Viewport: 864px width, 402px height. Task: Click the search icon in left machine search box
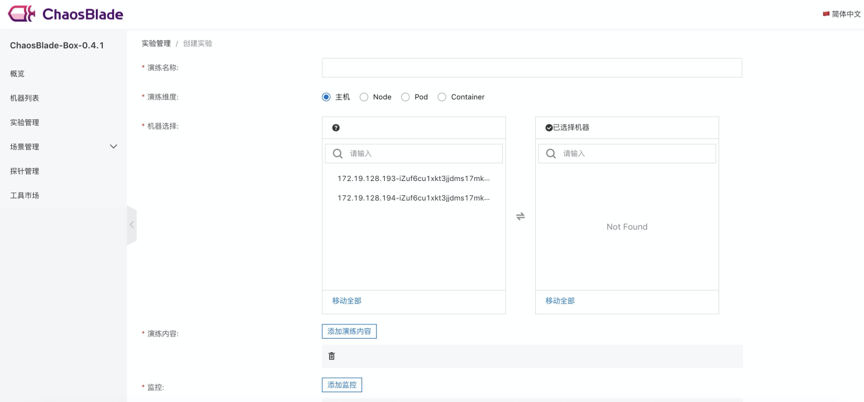point(338,154)
